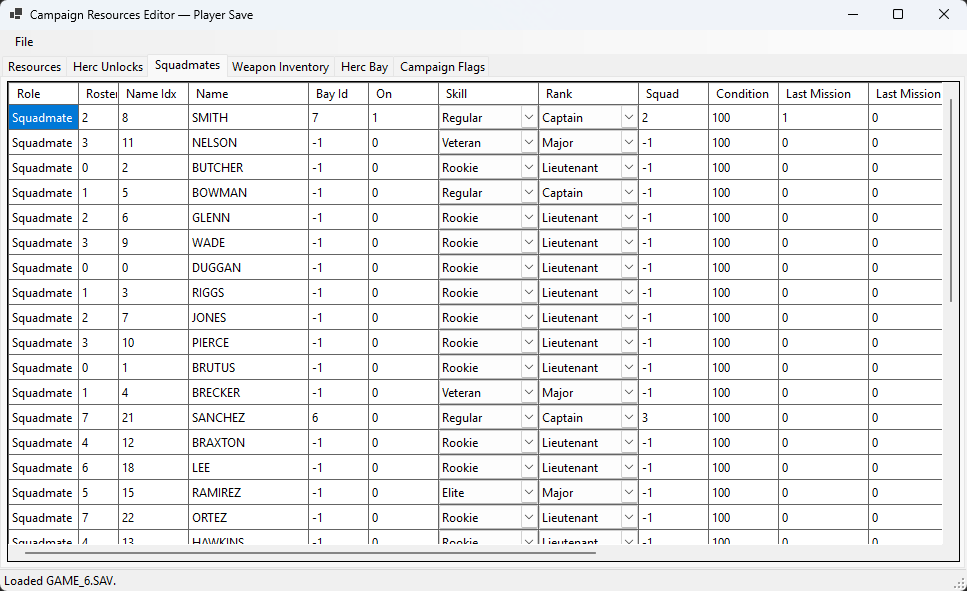
Task: Click the BRECKER name cell
Action: (x=248, y=392)
